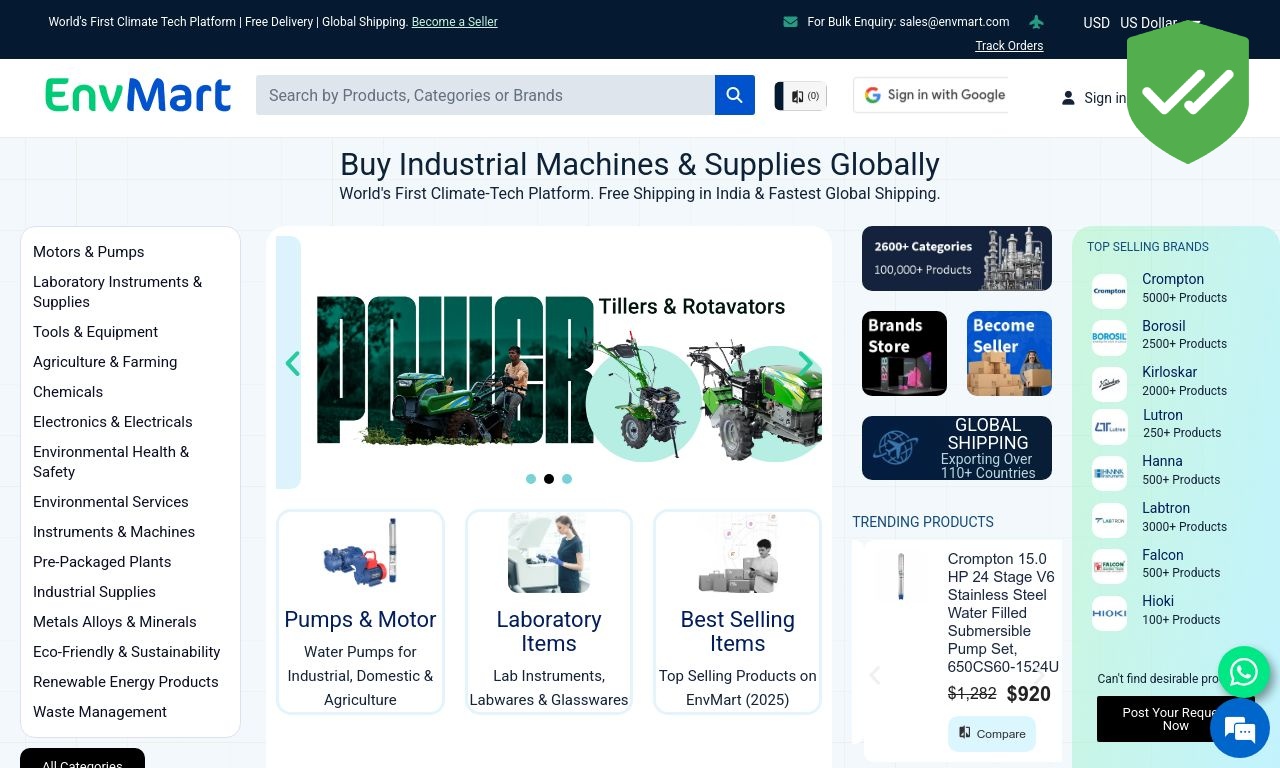Click the Crompton submersible pump image
Image resolution: width=1280 pixels, height=768 pixels.
(901, 576)
